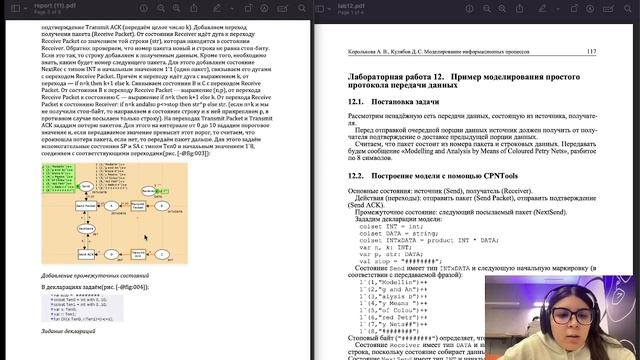Click caption 'Добавление промежуточных состояний'
Viewport: 640px width, 360px height.
pos(95,276)
